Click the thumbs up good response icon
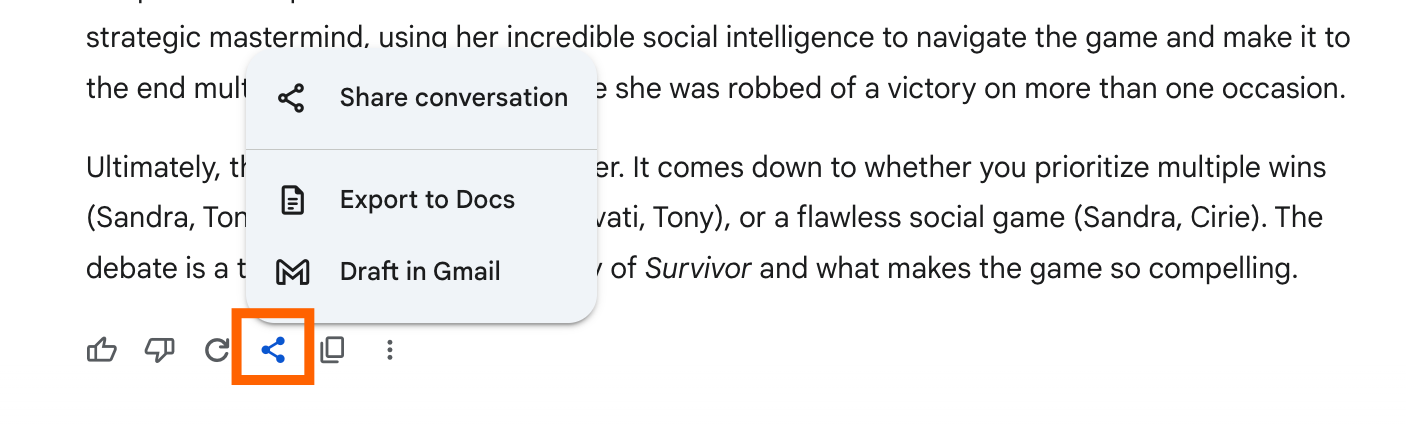 tap(101, 350)
